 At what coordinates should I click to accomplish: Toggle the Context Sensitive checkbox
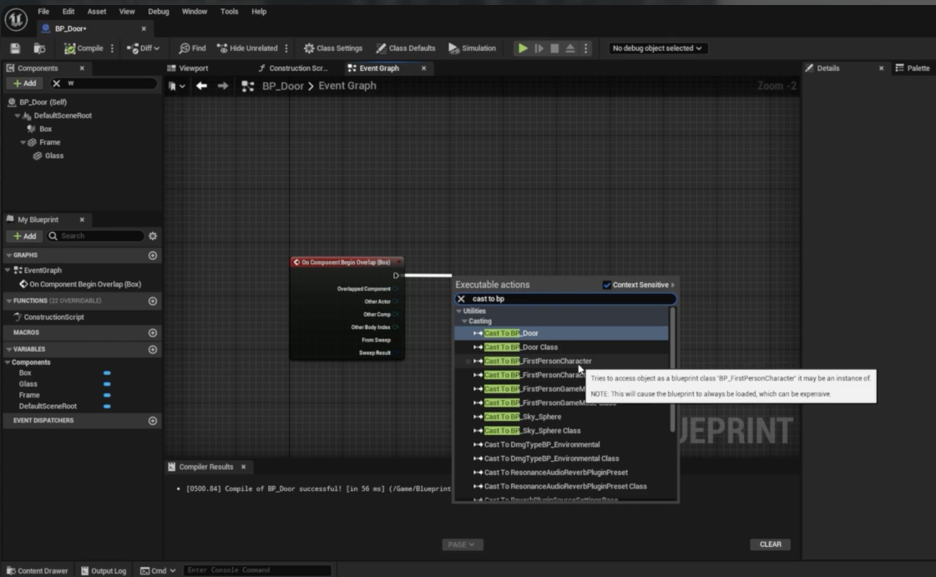click(x=607, y=285)
